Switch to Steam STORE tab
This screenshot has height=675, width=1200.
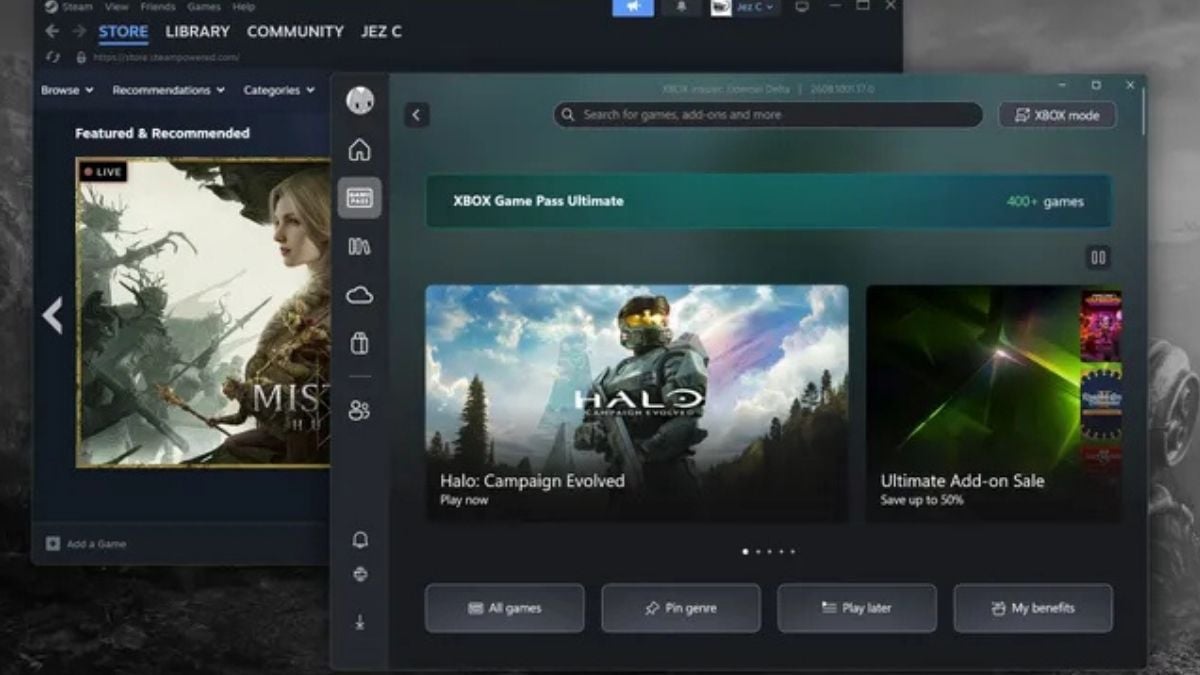[x=123, y=32]
